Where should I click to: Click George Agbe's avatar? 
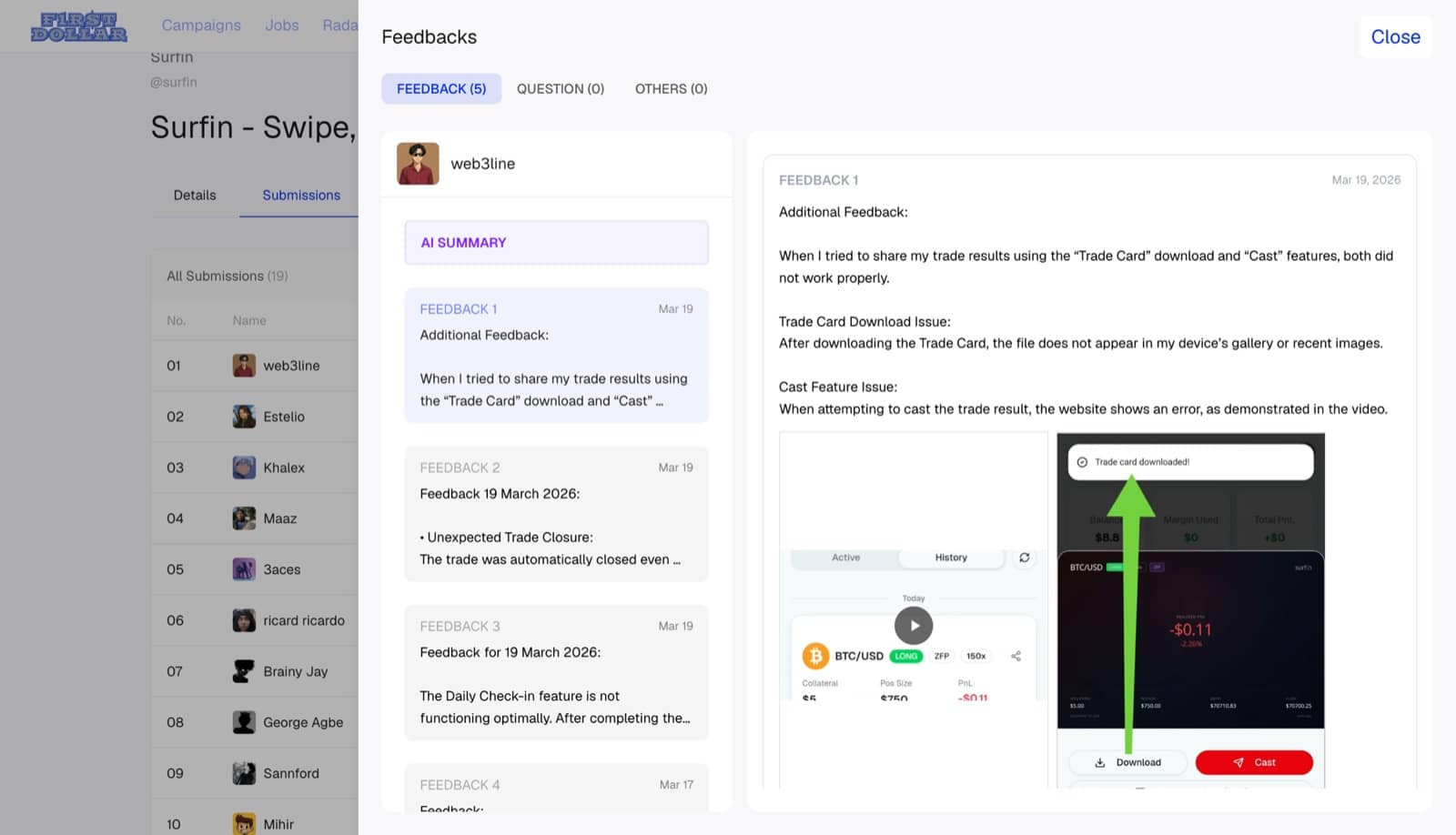[244, 722]
